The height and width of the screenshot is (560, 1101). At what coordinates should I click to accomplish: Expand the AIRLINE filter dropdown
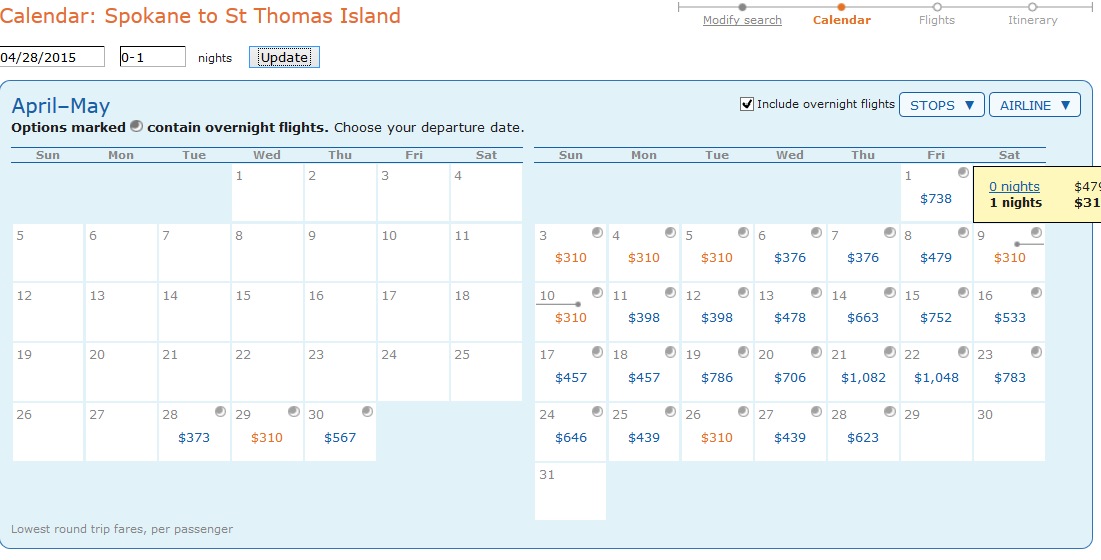[1034, 105]
